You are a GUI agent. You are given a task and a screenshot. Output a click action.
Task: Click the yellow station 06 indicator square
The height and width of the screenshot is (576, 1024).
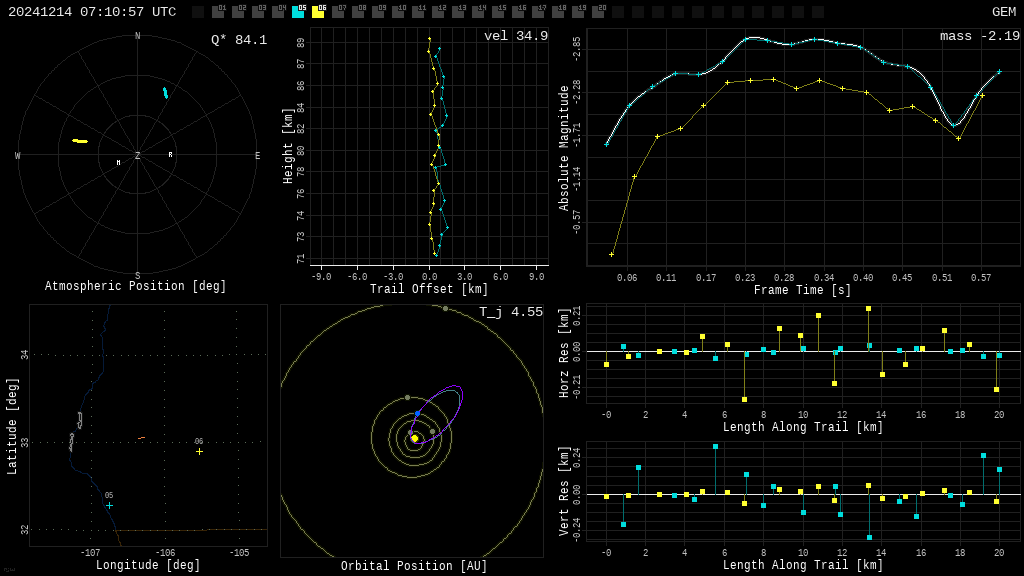point(318,12)
